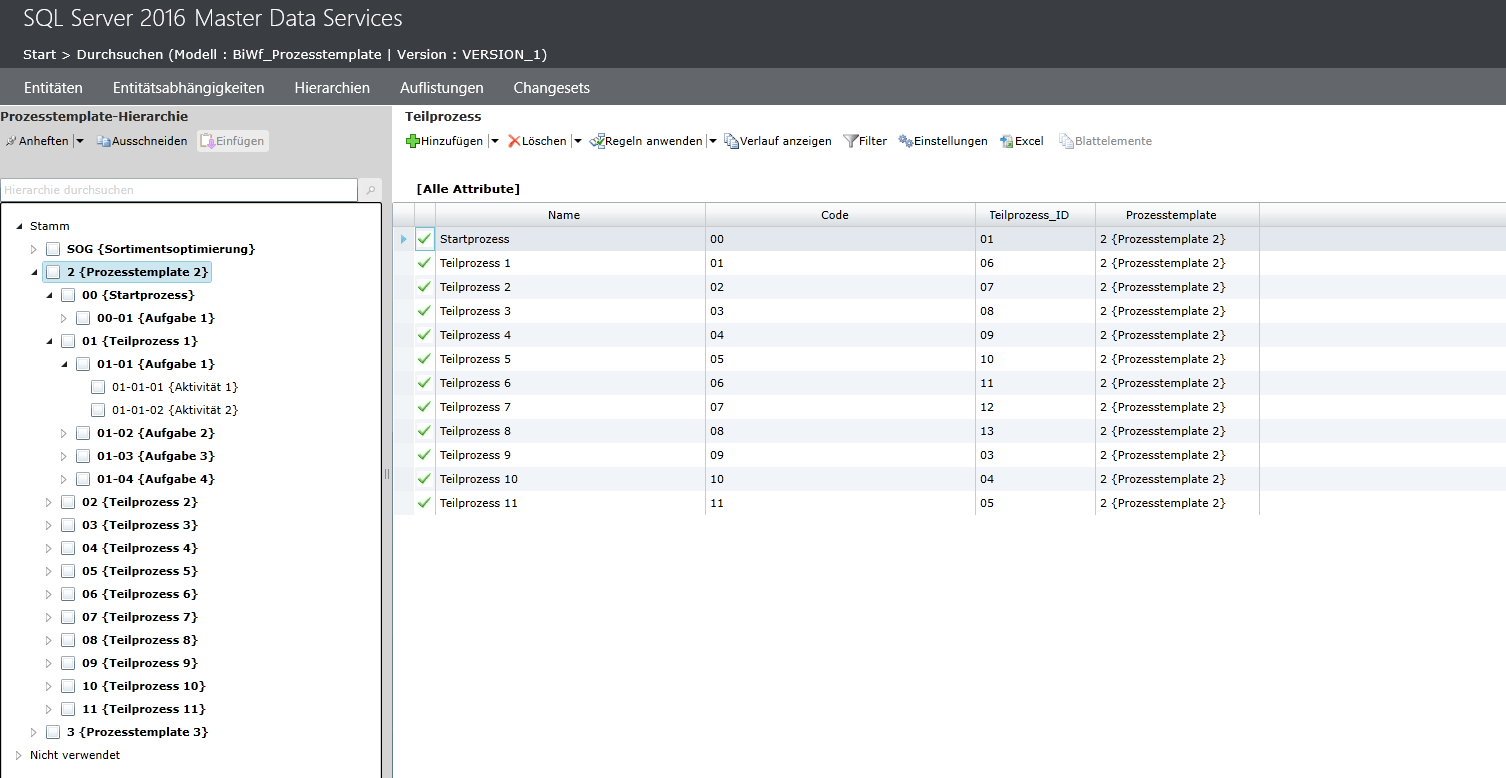This screenshot has width=1506, height=778.
Task: Click hierarchy search magnifier icon
Action: pyautogui.click(x=370, y=190)
